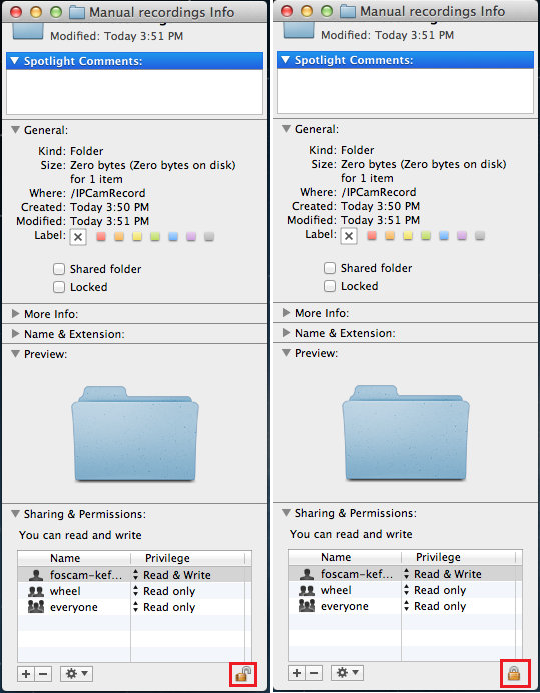Click the plus button in left Info window
This screenshot has height=693, width=540.
(x=26, y=674)
